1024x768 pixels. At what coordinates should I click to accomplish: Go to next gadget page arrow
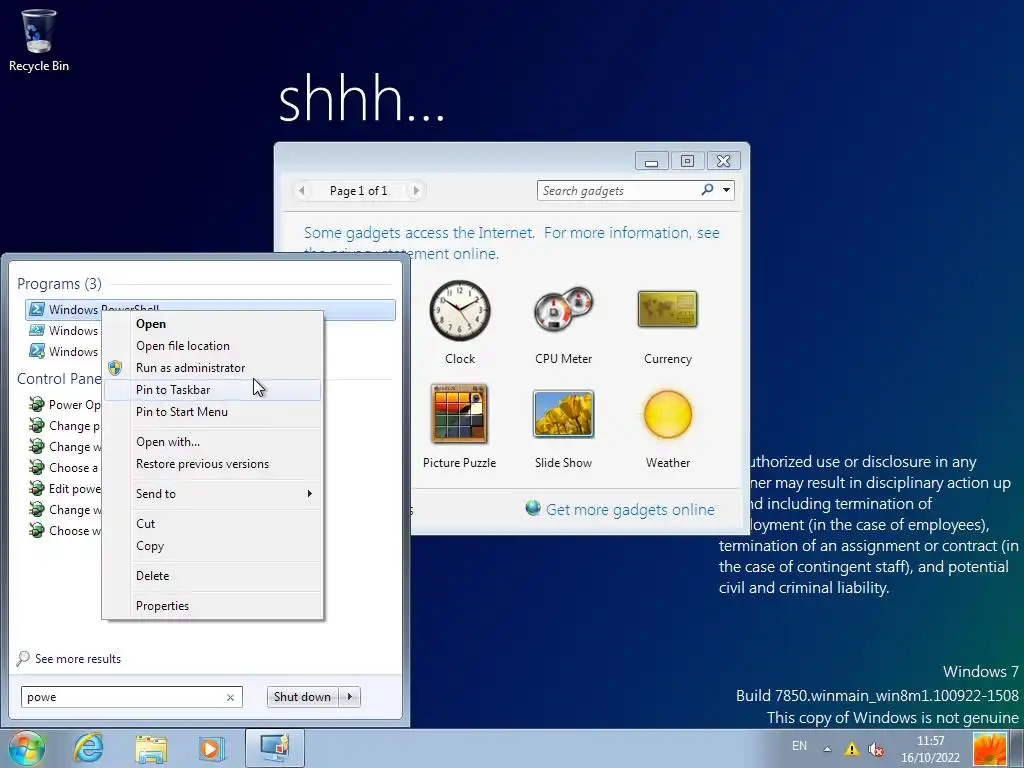pos(415,191)
